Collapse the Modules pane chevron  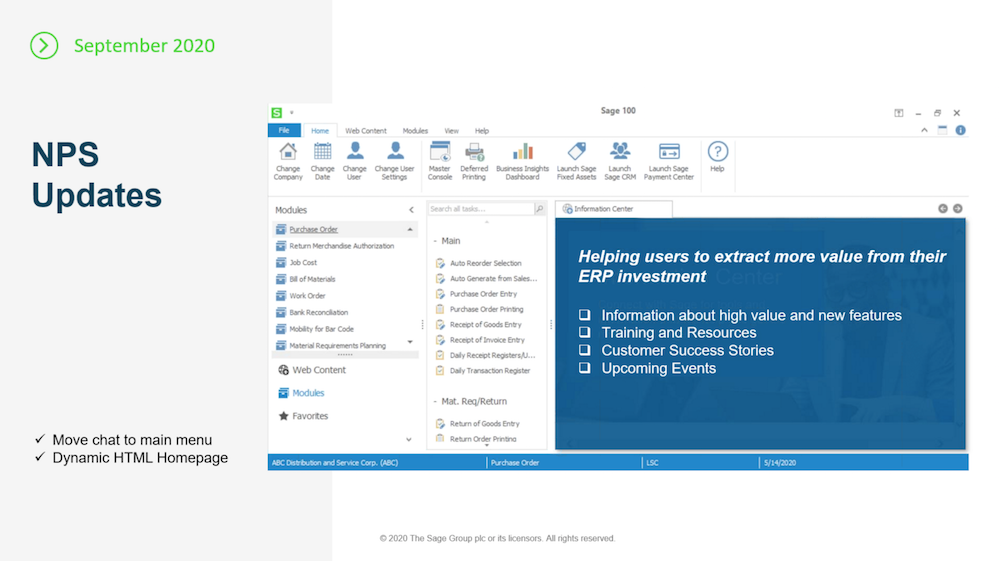click(411, 210)
